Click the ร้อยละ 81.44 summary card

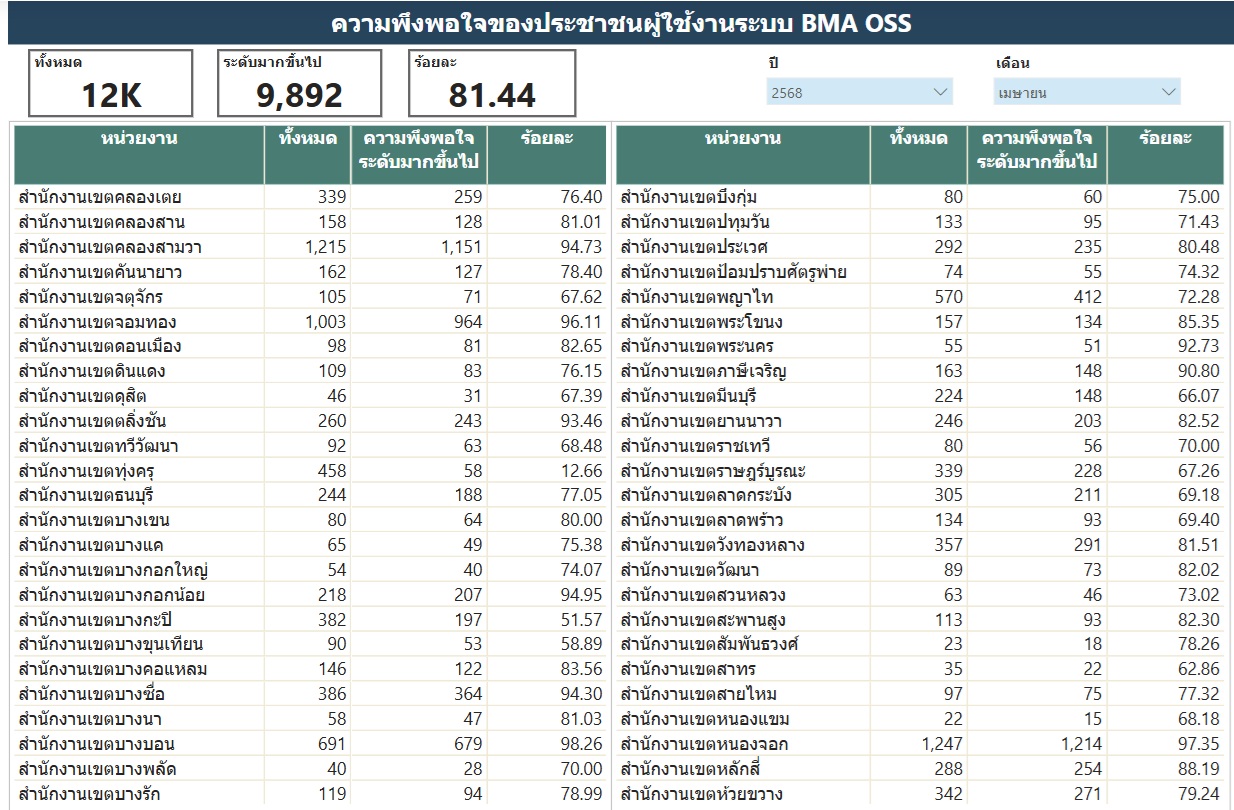(491, 83)
